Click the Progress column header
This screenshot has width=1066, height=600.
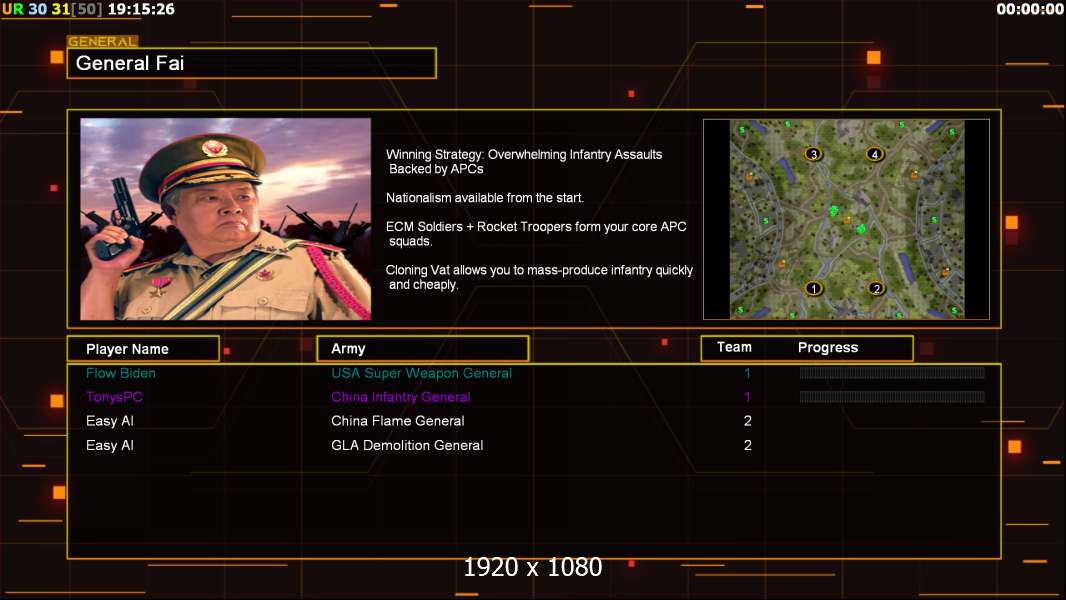click(x=828, y=348)
